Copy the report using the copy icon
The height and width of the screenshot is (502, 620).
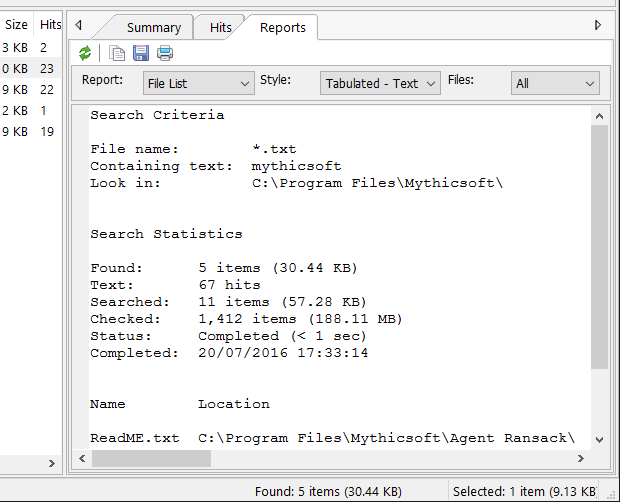pyautogui.click(x=117, y=53)
